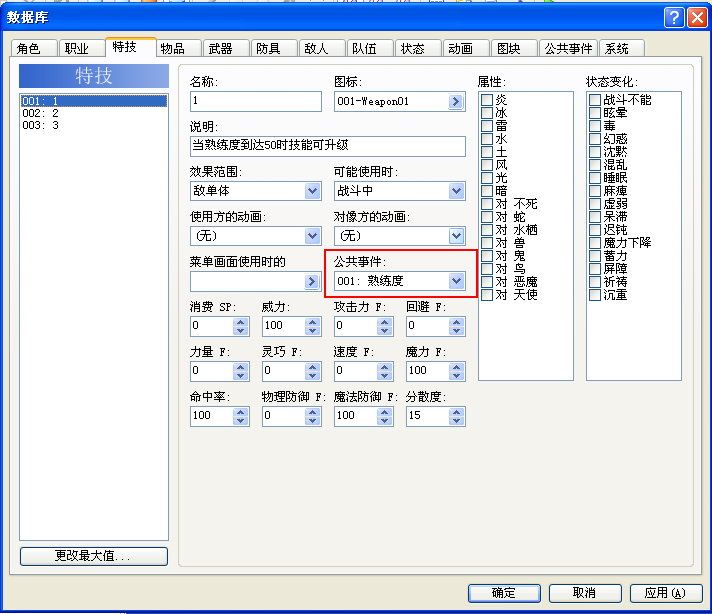Close the 数据库 dialog window
The width and height of the screenshot is (712, 614).
coord(697,18)
